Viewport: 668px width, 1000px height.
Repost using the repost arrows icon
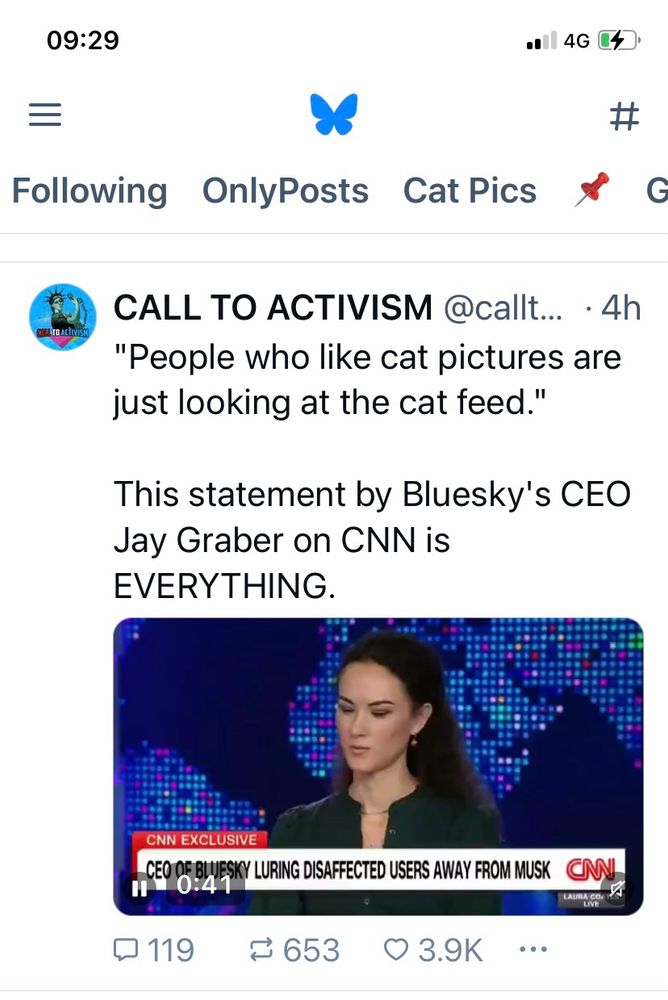point(260,950)
